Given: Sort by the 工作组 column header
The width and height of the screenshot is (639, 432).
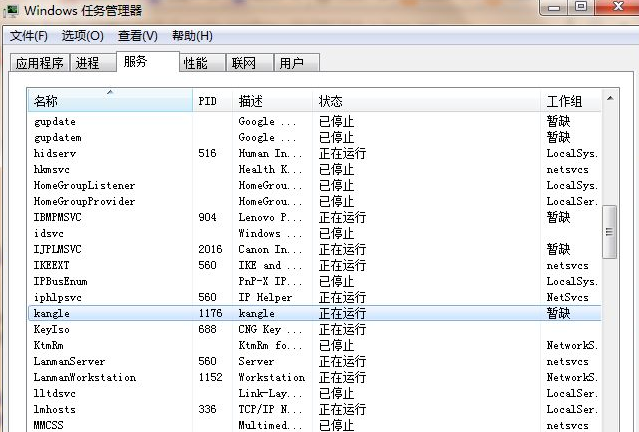Looking at the screenshot, I should pyautogui.click(x=571, y=101).
